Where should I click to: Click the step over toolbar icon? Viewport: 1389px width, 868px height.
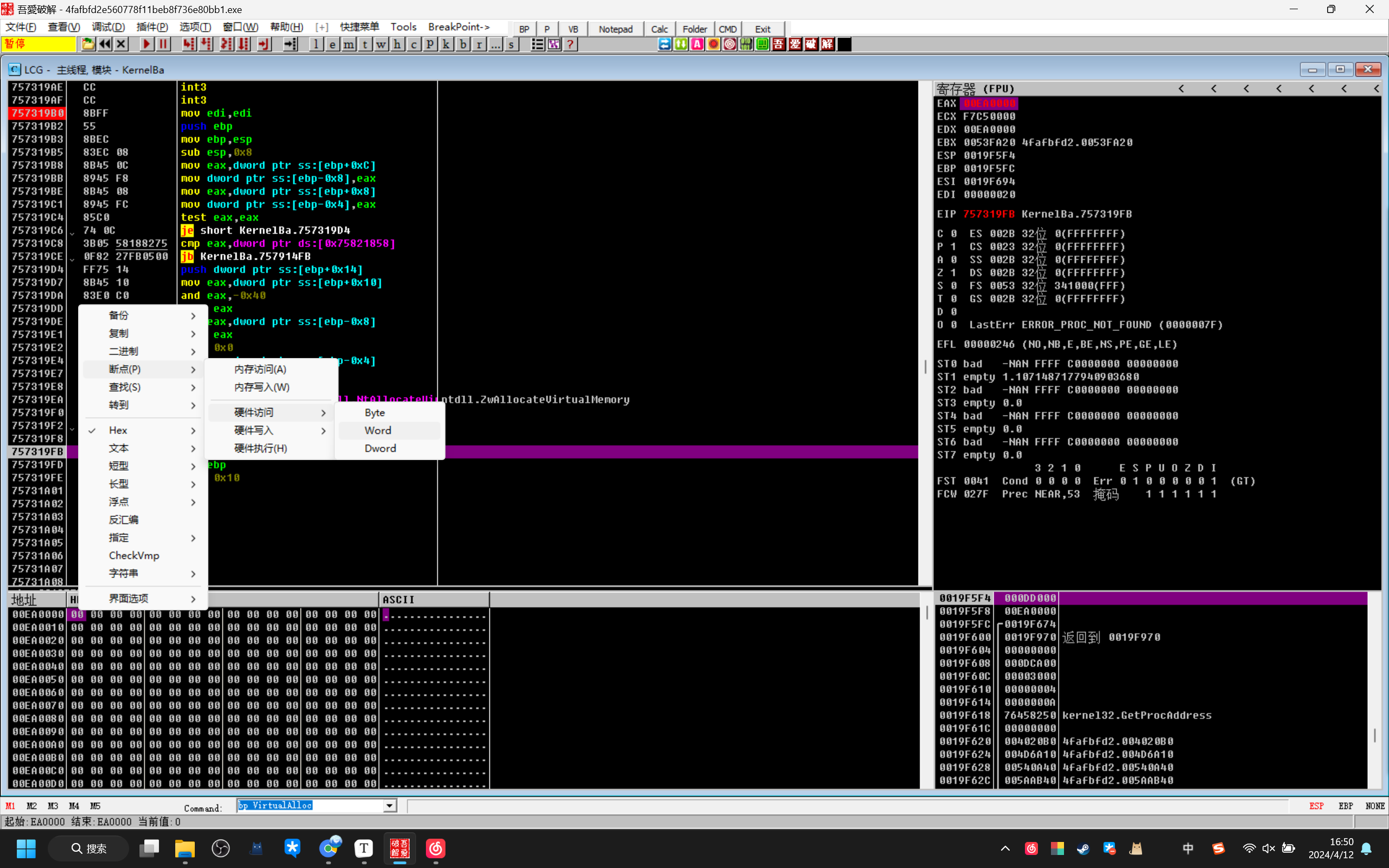[x=206, y=44]
